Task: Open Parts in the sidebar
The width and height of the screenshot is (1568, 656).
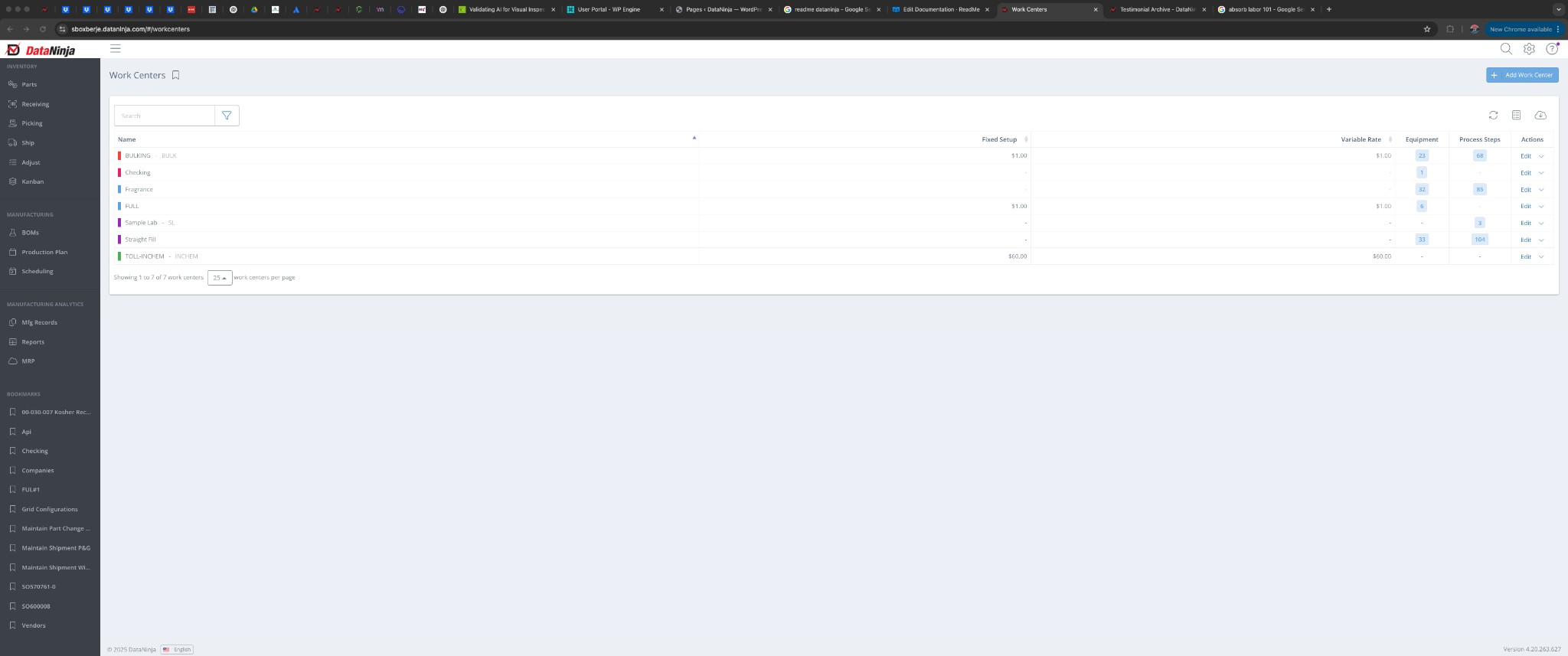Action: [29, 84]
